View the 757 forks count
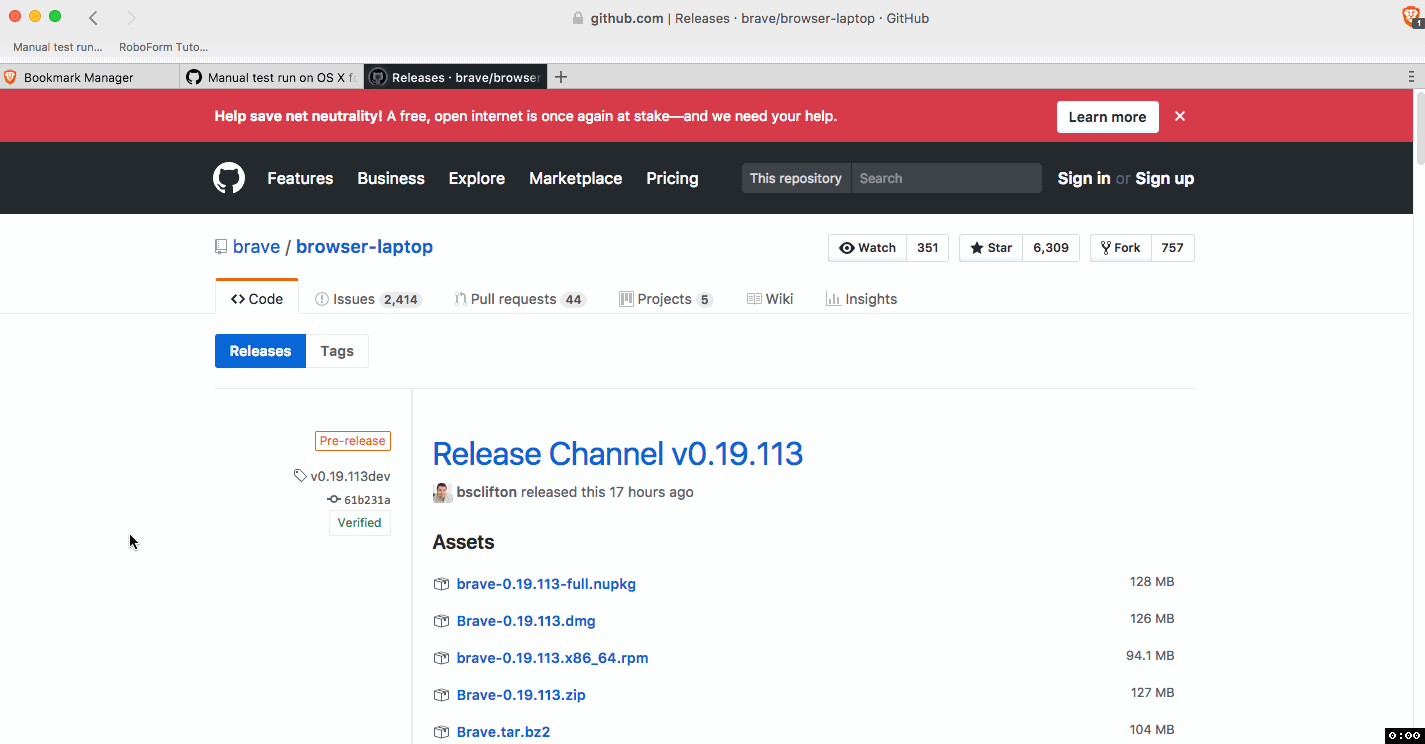 click(x=1173, y=248)
